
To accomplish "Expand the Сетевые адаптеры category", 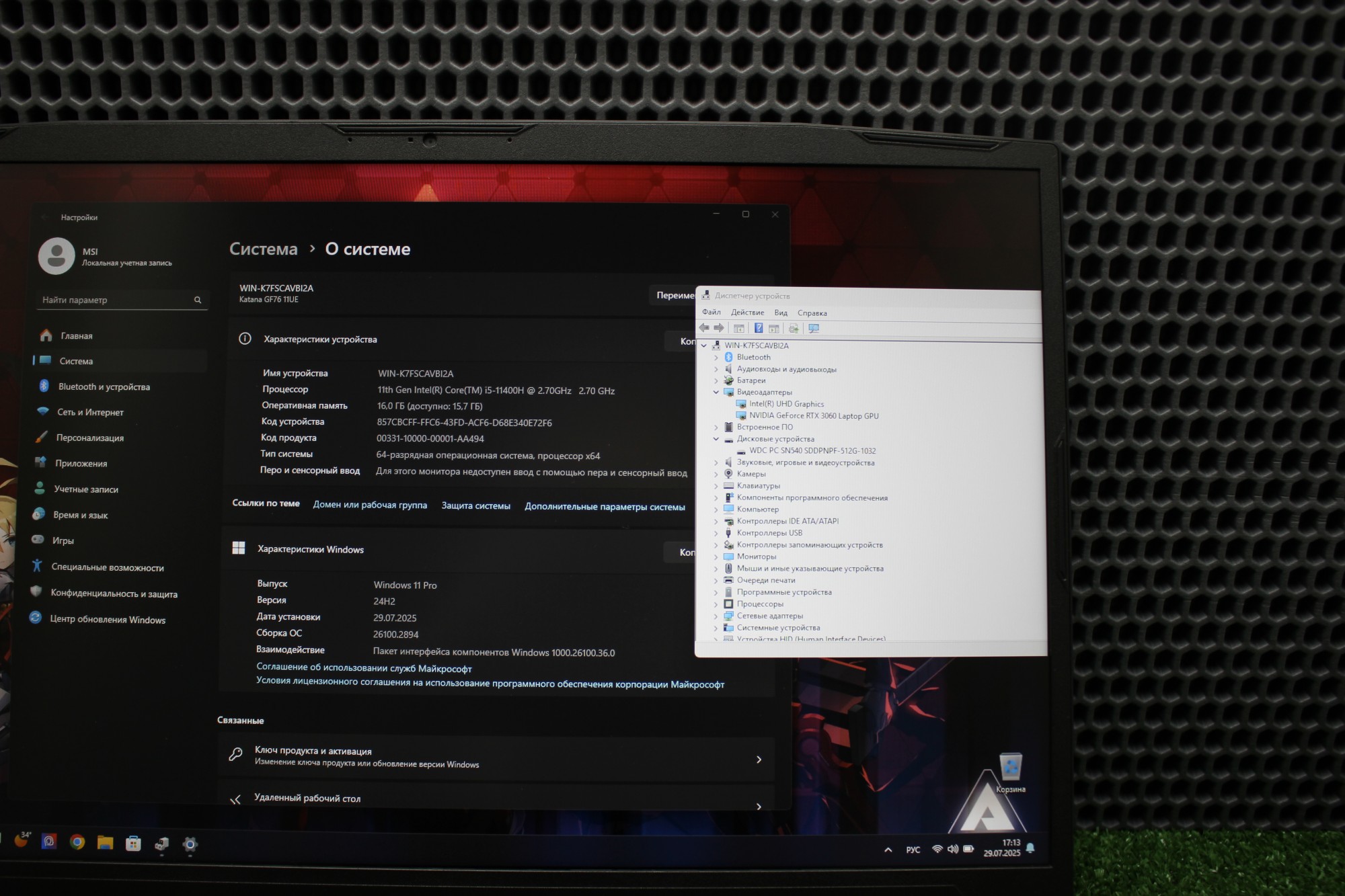I will click(716, 616).
